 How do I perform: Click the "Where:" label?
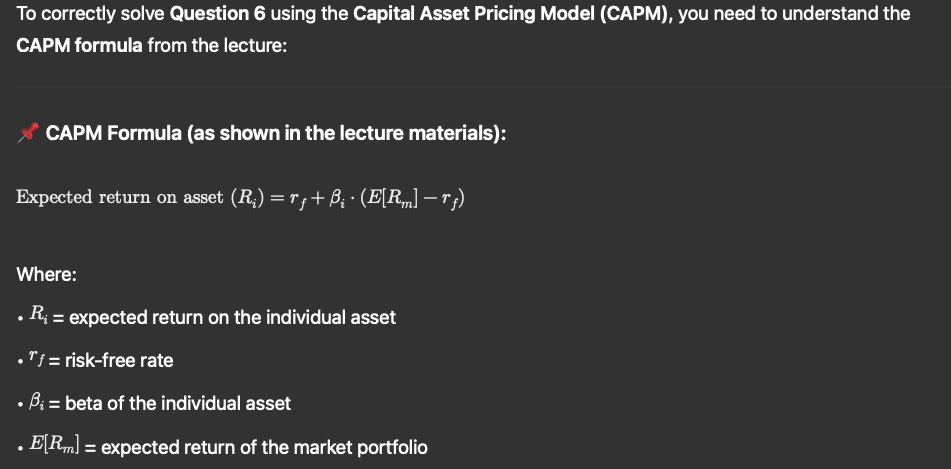pos(47,274)
